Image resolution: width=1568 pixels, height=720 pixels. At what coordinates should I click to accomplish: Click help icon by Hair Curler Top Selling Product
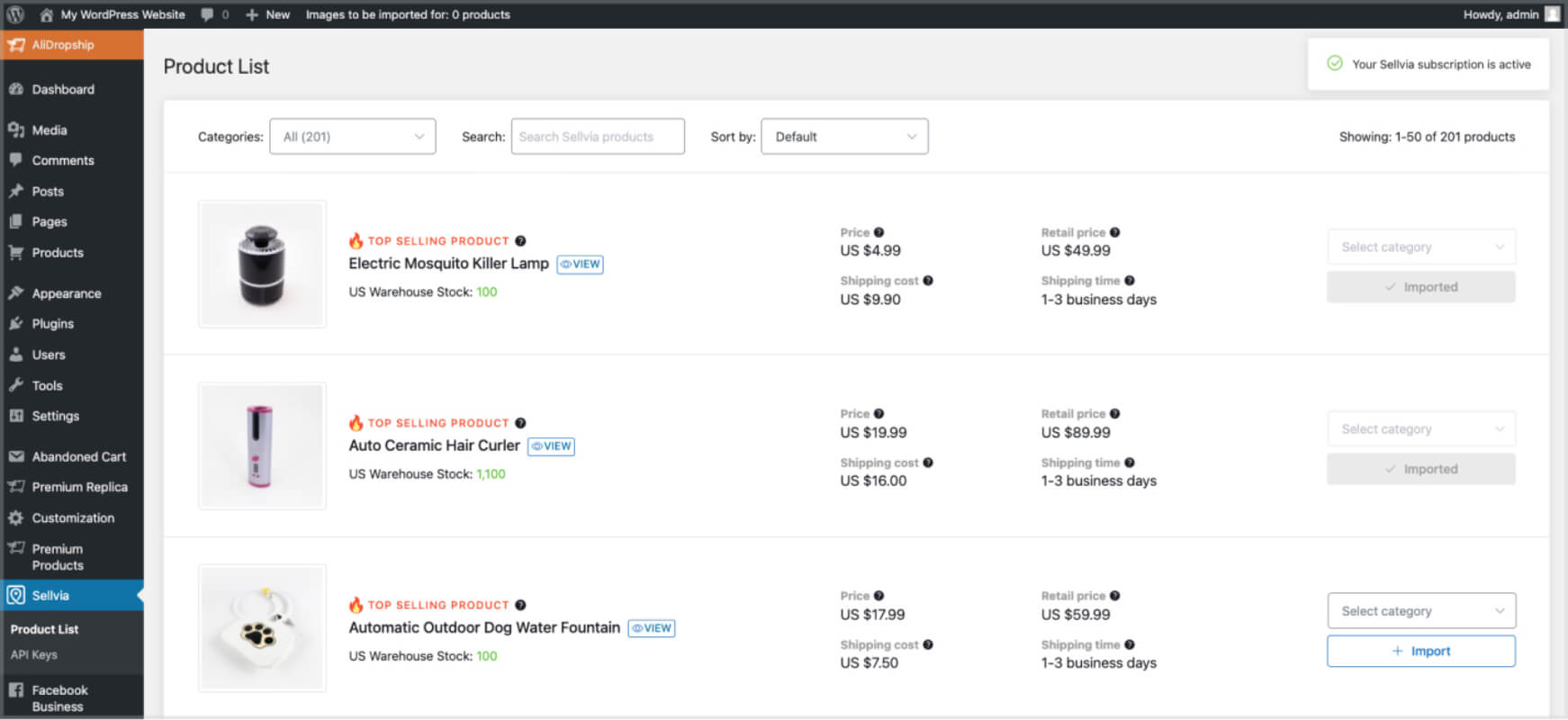[520, 423]
